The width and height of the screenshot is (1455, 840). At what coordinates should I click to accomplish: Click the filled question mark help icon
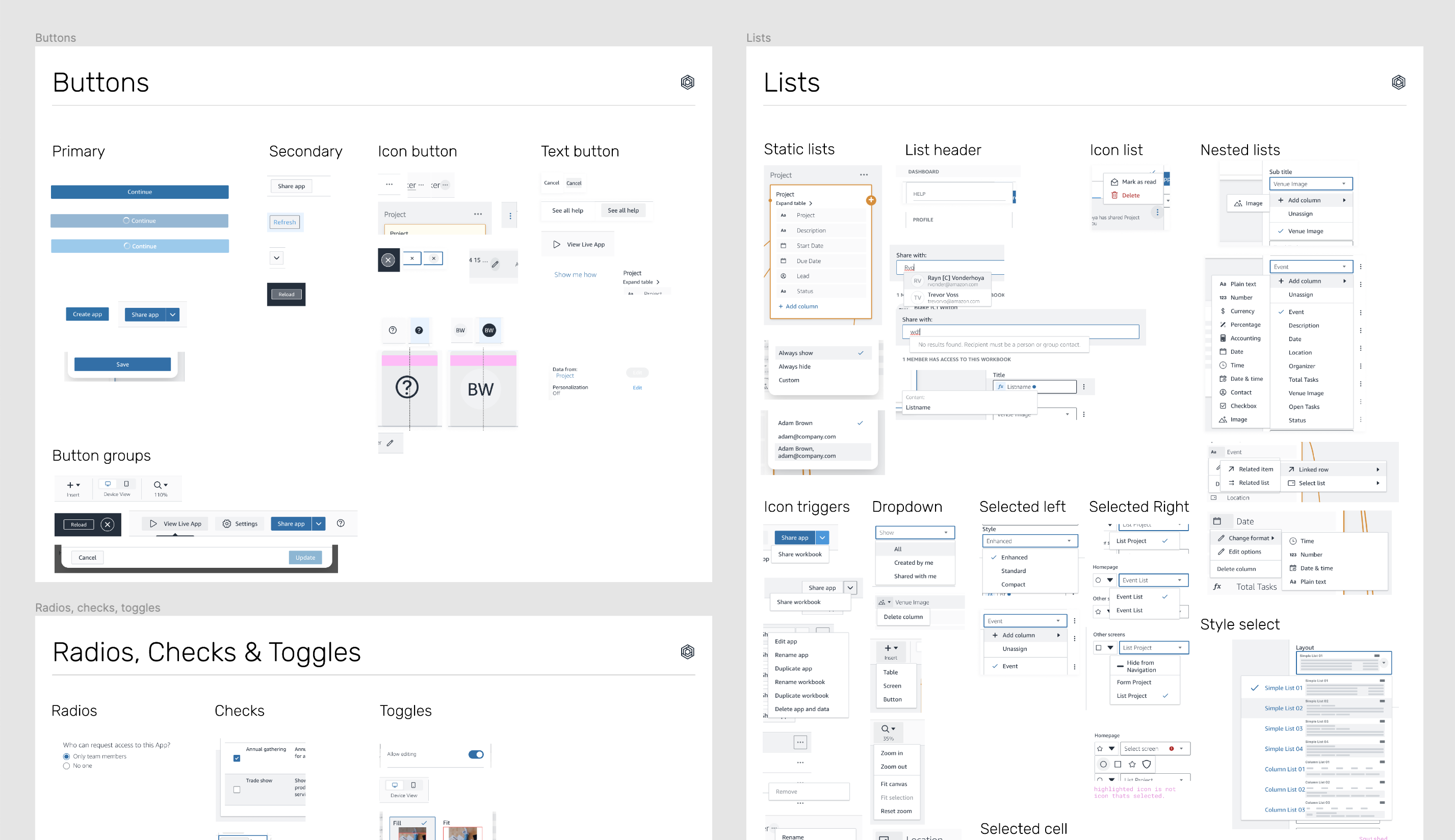coord(419,330)
